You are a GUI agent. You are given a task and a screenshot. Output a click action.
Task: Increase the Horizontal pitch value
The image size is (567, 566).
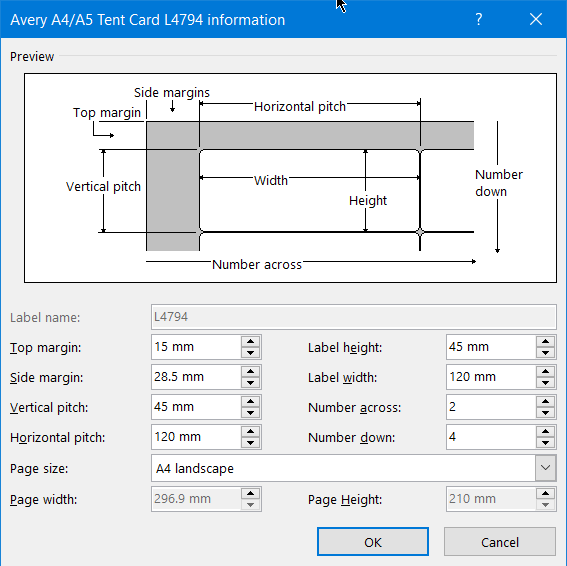tap(251, 431)
